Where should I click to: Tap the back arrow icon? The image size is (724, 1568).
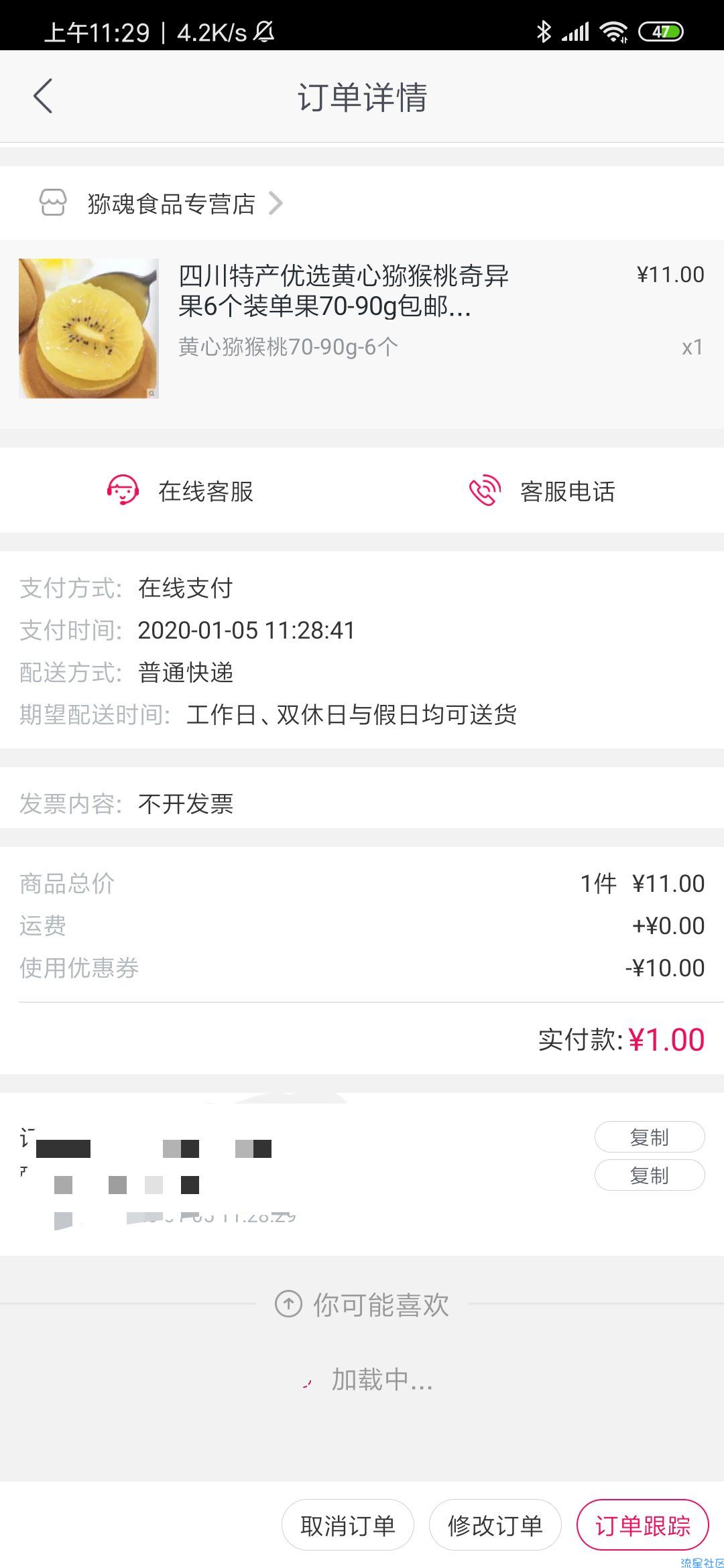pyautogui.click(x=43, y=96)
